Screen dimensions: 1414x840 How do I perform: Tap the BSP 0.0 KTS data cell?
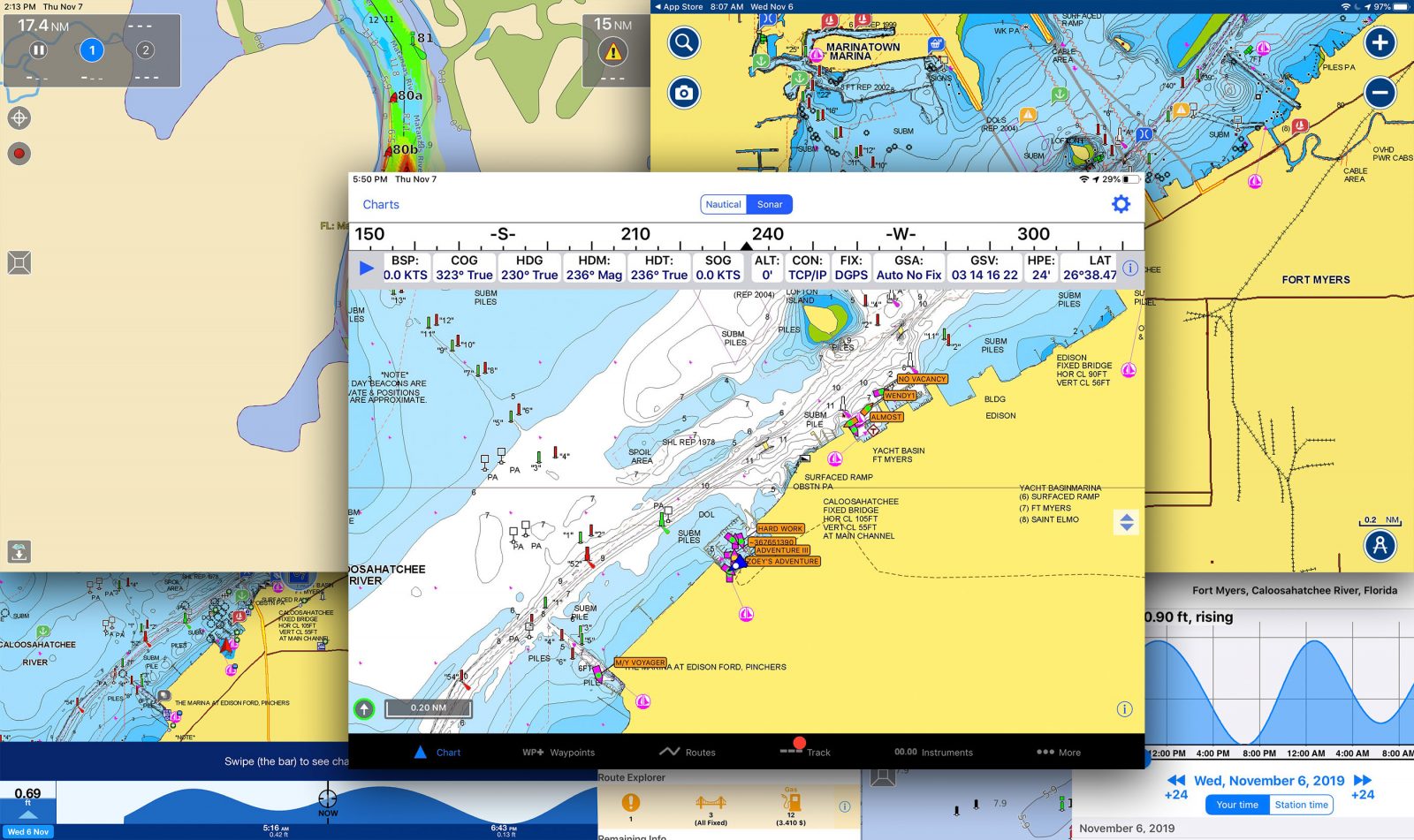pos(405,268)
